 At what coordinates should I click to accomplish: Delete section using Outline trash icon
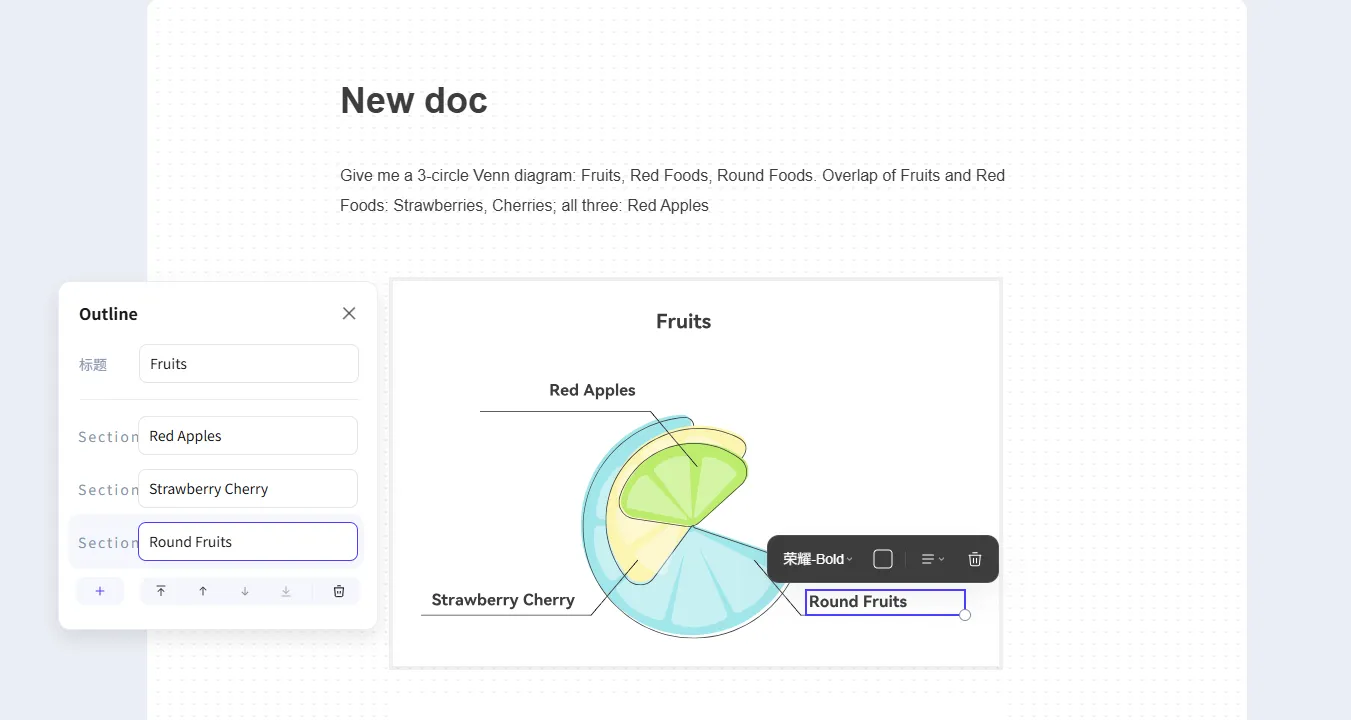click(x=339, y=591)
